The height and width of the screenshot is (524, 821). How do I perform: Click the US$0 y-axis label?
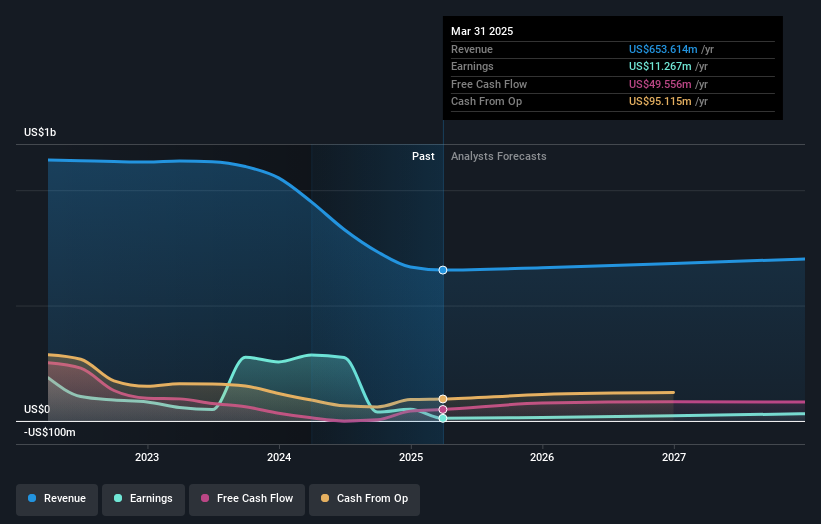tap(37, 409)
